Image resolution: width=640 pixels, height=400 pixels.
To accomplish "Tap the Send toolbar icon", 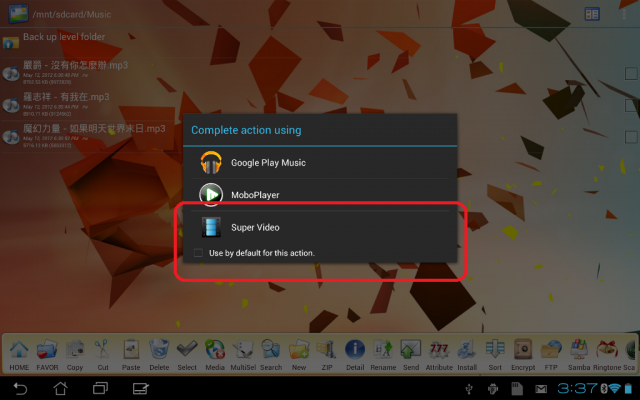I will [411, 354].
